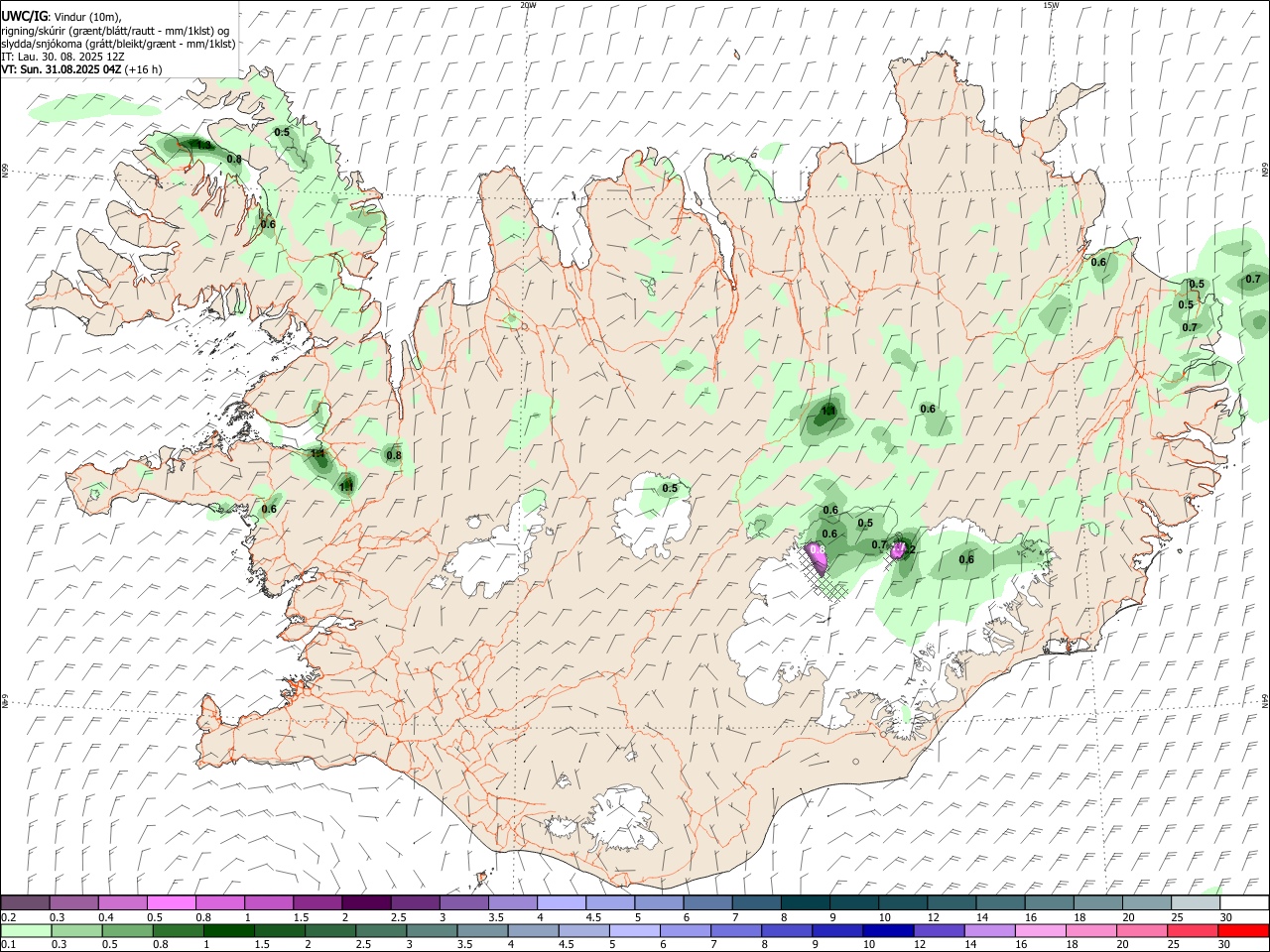Viewport: 1270px width, 952px height.
Task: Click the '20W' longitude label
Action: pyautogui.click(x=529, y=5)
